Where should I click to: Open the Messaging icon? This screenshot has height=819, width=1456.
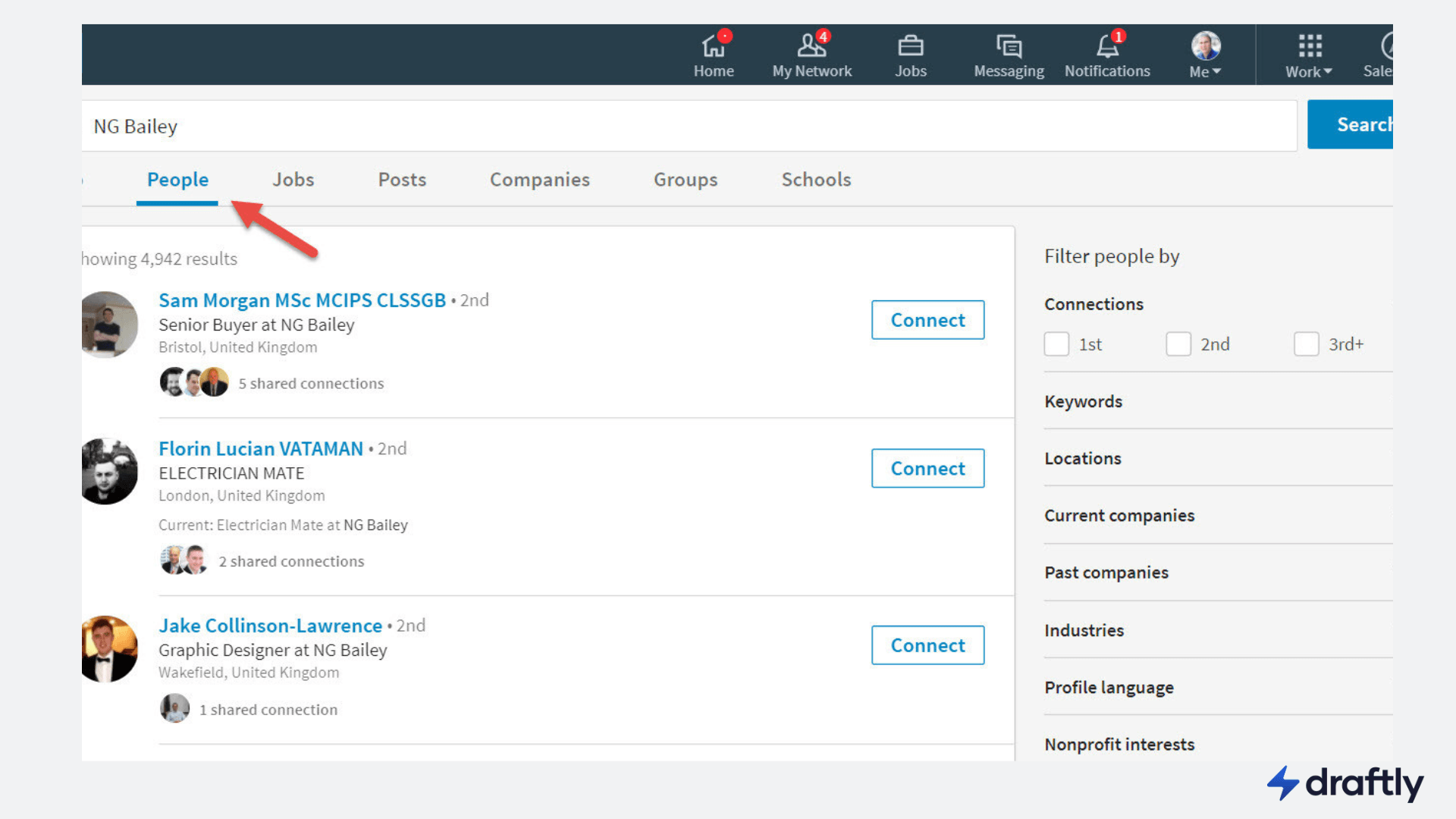click(x=1009, y=47)
